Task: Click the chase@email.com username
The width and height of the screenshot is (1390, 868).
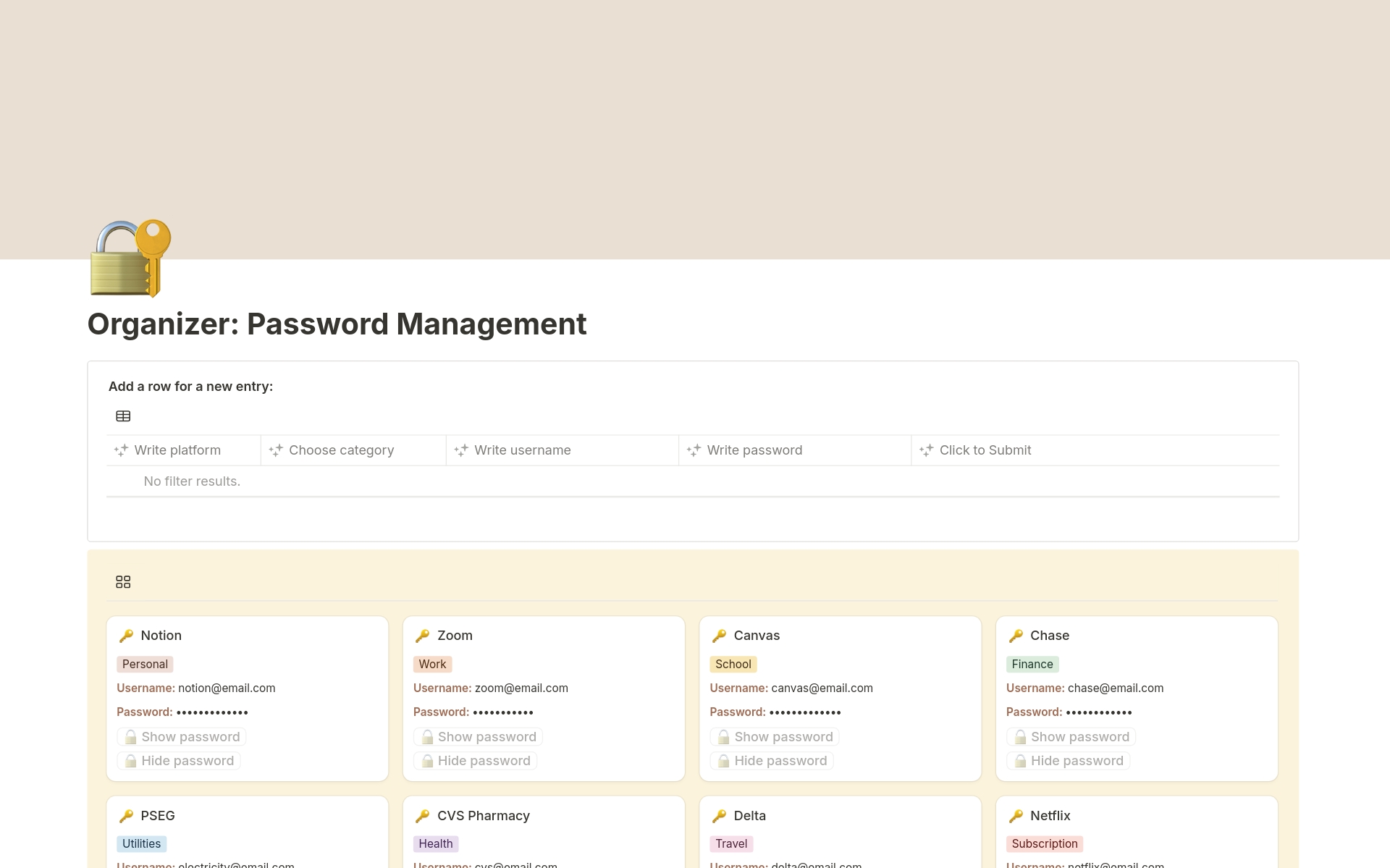Action: [1116, 688]
